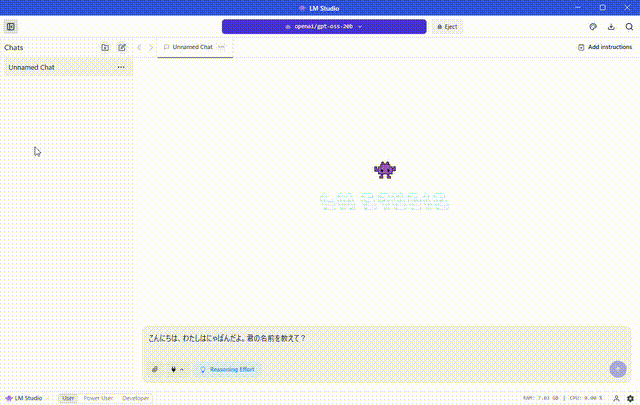640x405 pixels.
Task: Click the search magnifier icon
Action: coord(629,27)
